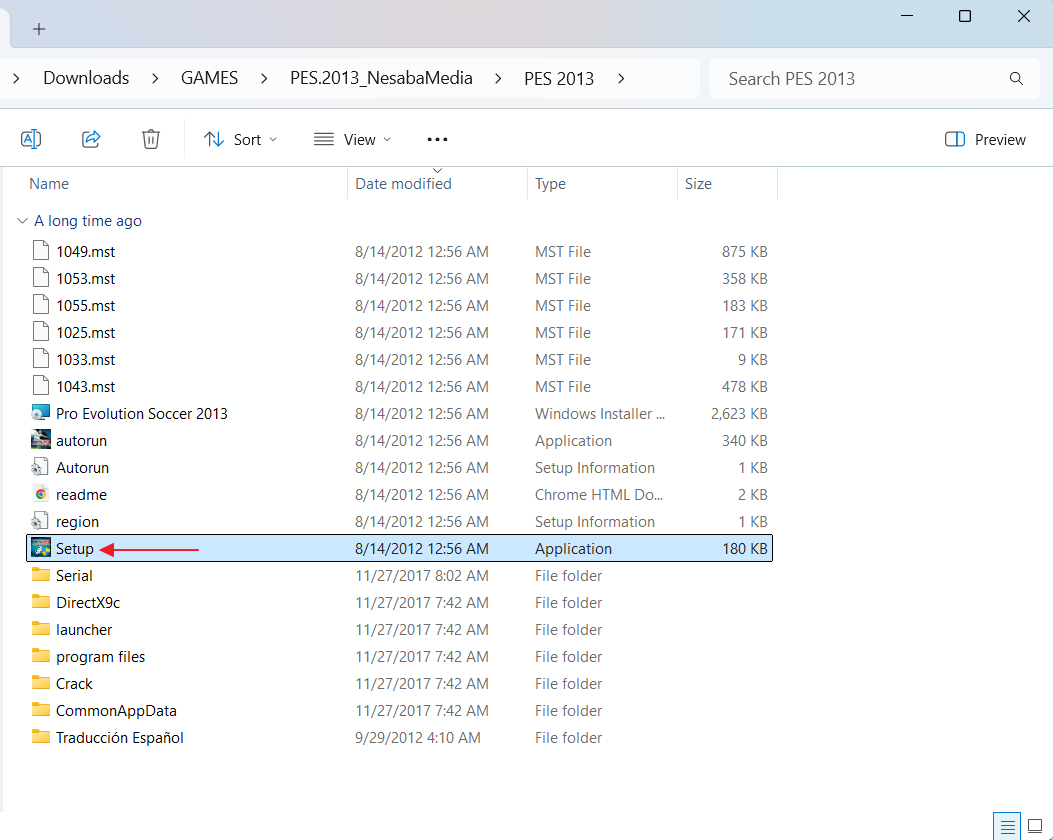Minimize the File Explorer window
The height and width of the screenshot is (840, 1053).
(907, 16)
